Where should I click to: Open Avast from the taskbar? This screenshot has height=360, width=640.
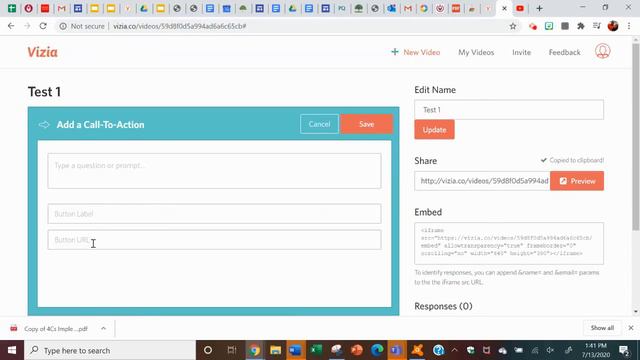417,350
